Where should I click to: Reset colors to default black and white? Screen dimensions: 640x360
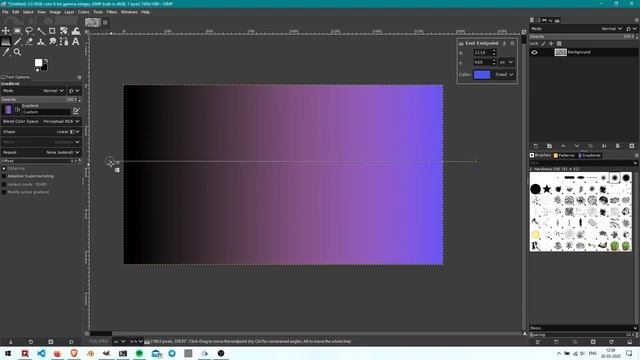pos(37,70)
